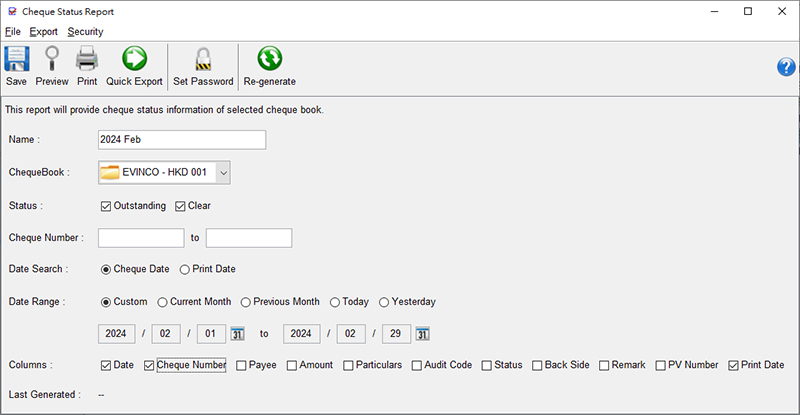Open the Export menu
The image size is (800, 415).
(43, 32)
